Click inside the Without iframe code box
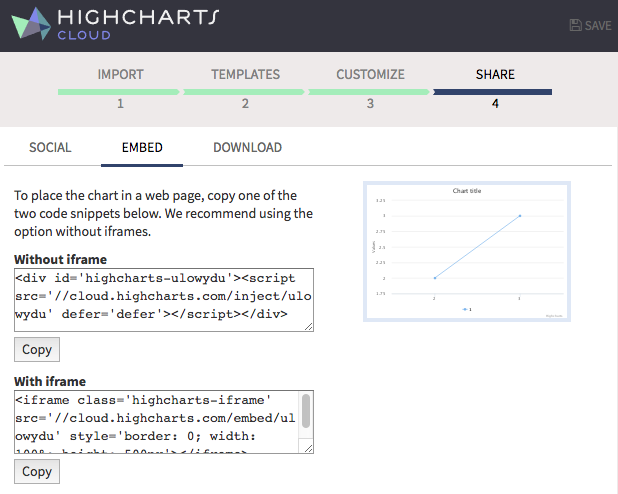The image size is (618, 494). (x=164, y=300)
